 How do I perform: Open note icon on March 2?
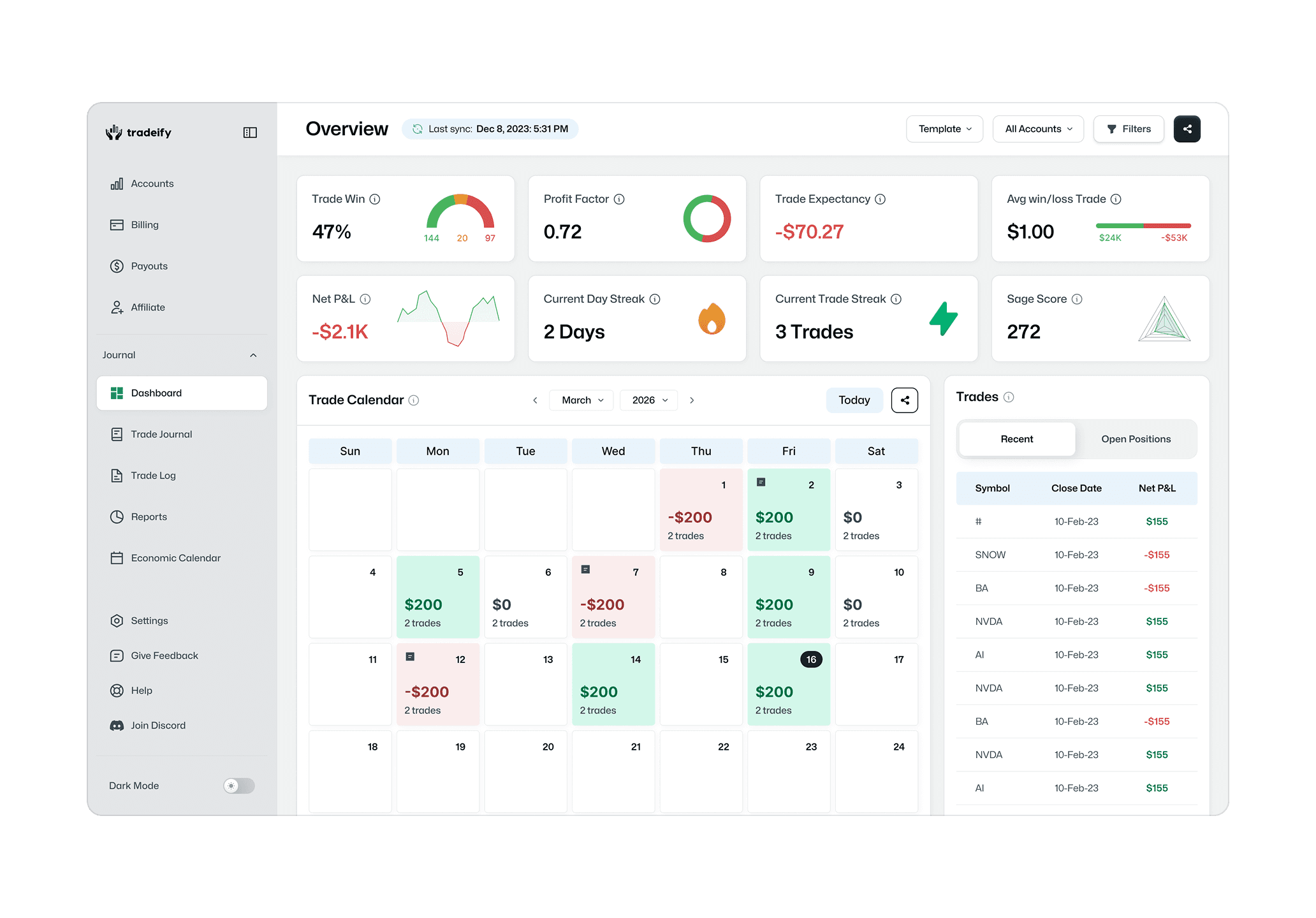761,483
